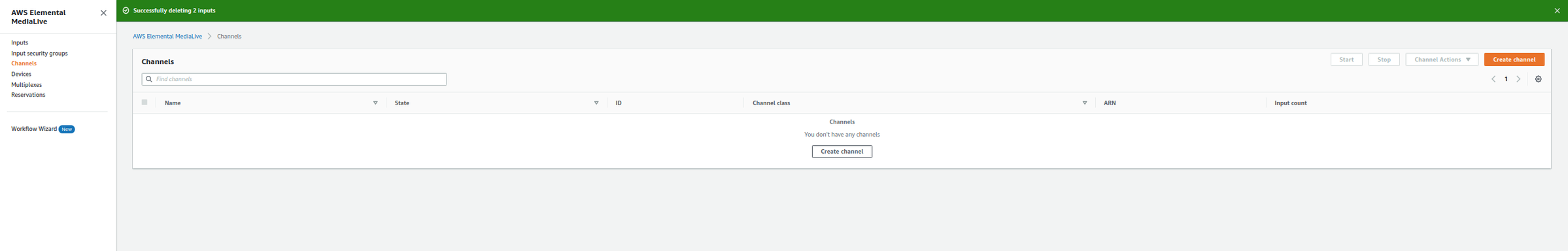
Task: Click the success checkmark icon in banner
Action: coord(126,10)
